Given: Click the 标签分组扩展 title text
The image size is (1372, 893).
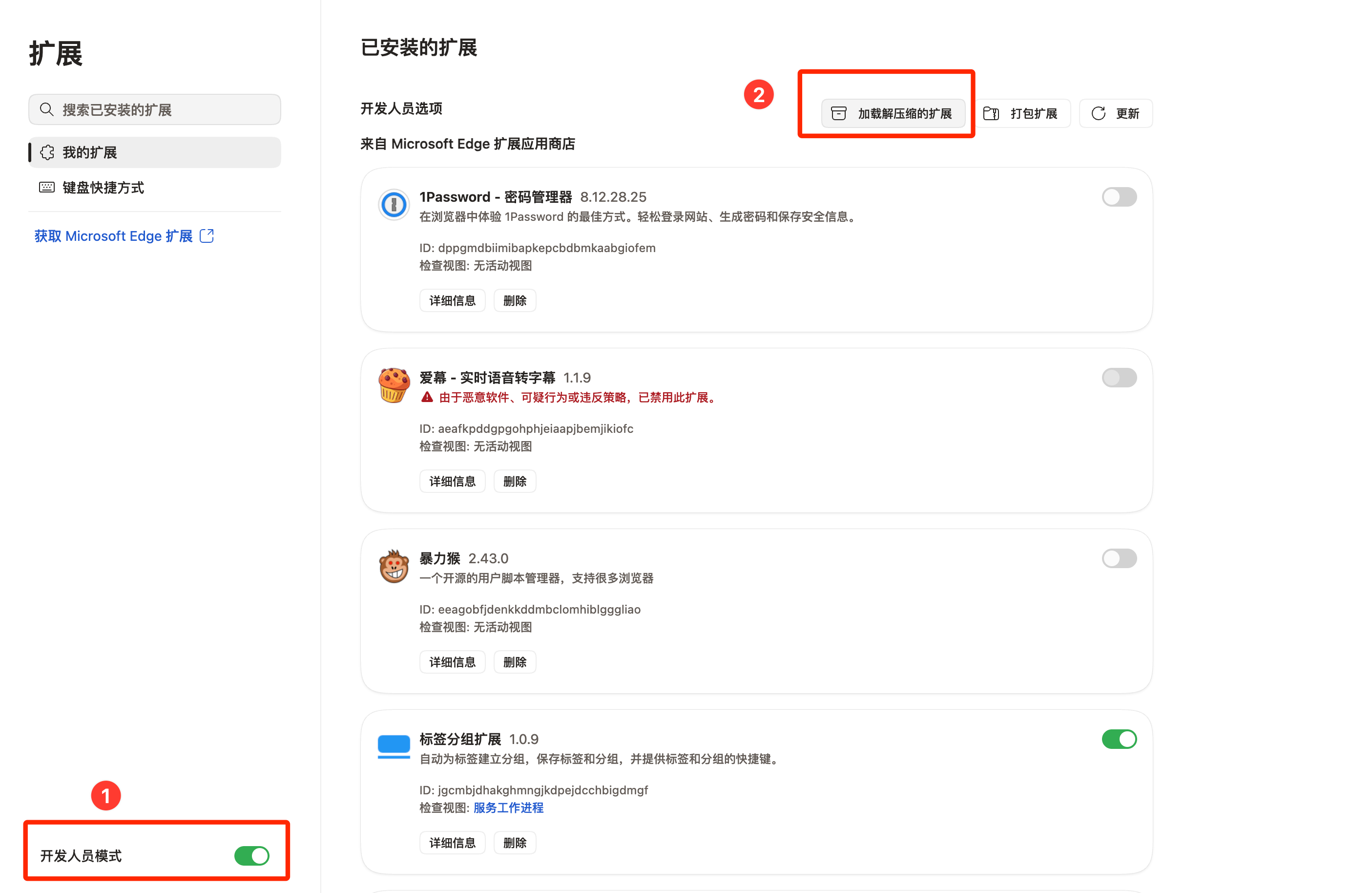Looking at the screenshot, I should 460,739.
